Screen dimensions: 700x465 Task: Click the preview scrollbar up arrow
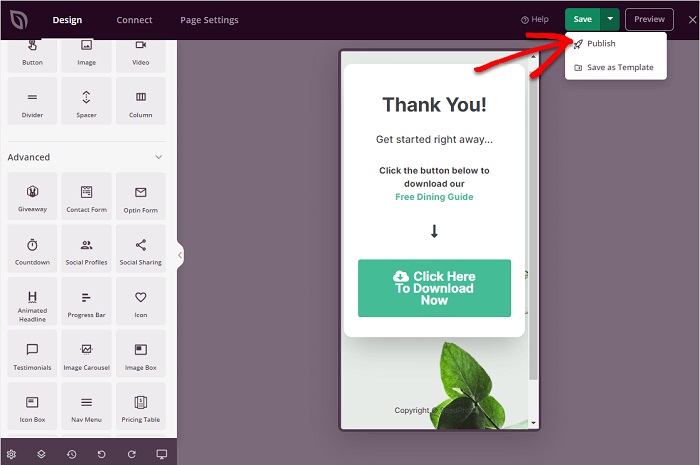[533, 57]
